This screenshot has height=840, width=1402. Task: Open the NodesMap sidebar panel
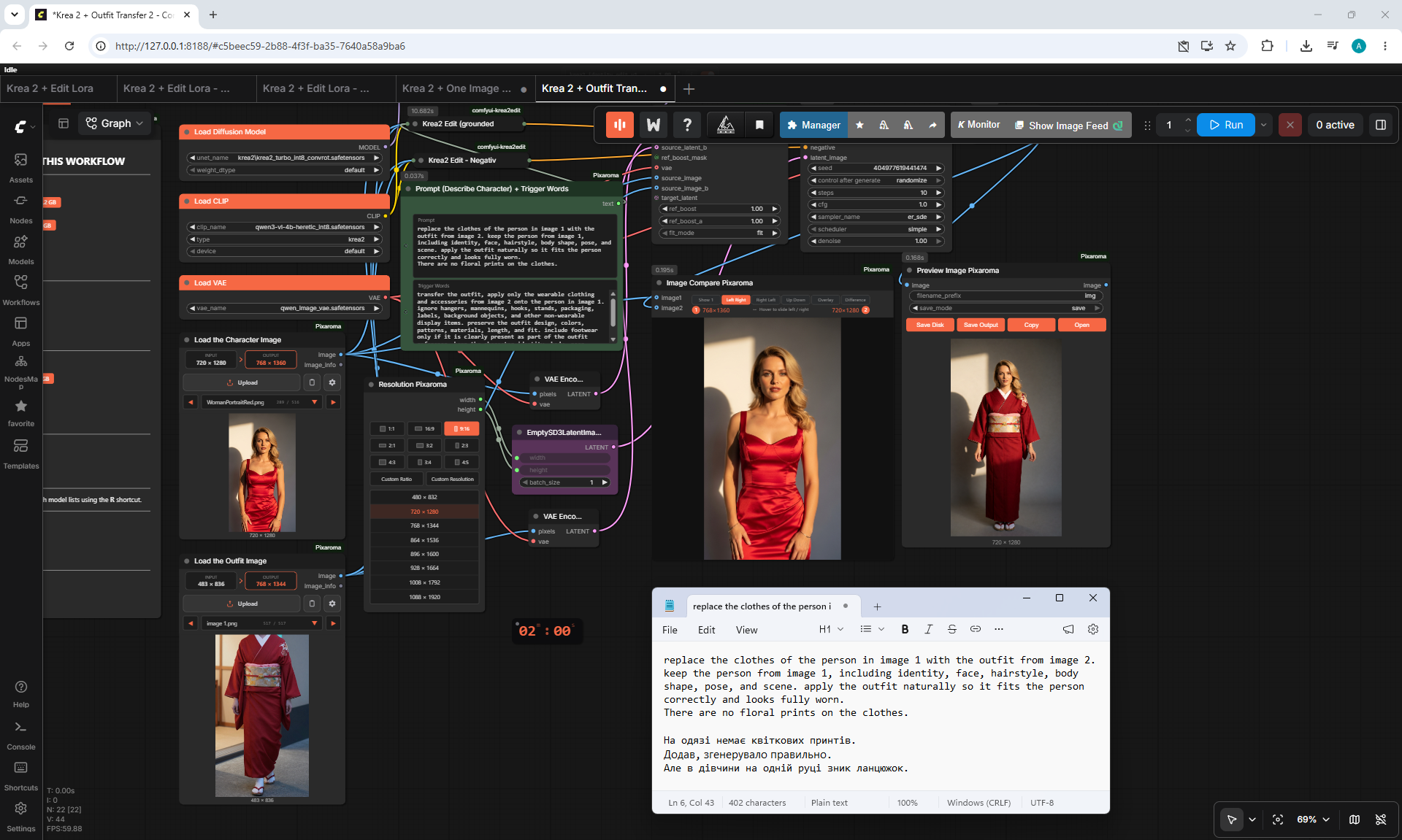tap(20, 371)
